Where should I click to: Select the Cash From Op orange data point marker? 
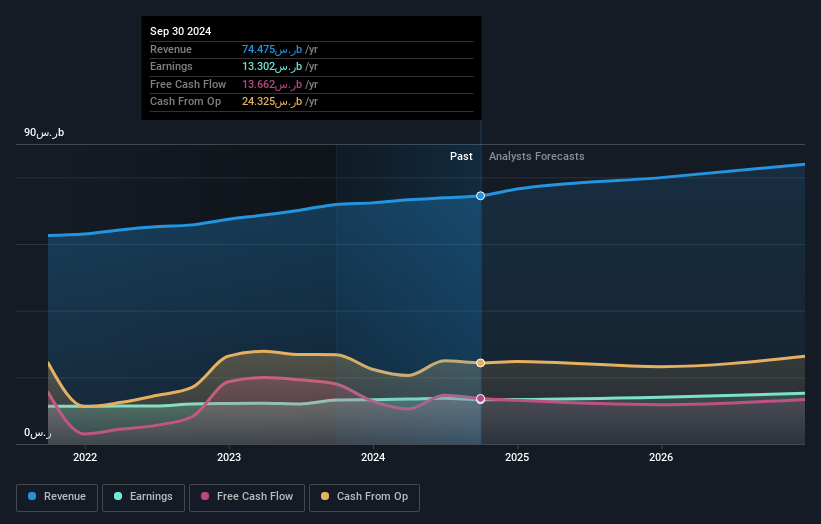480,363
